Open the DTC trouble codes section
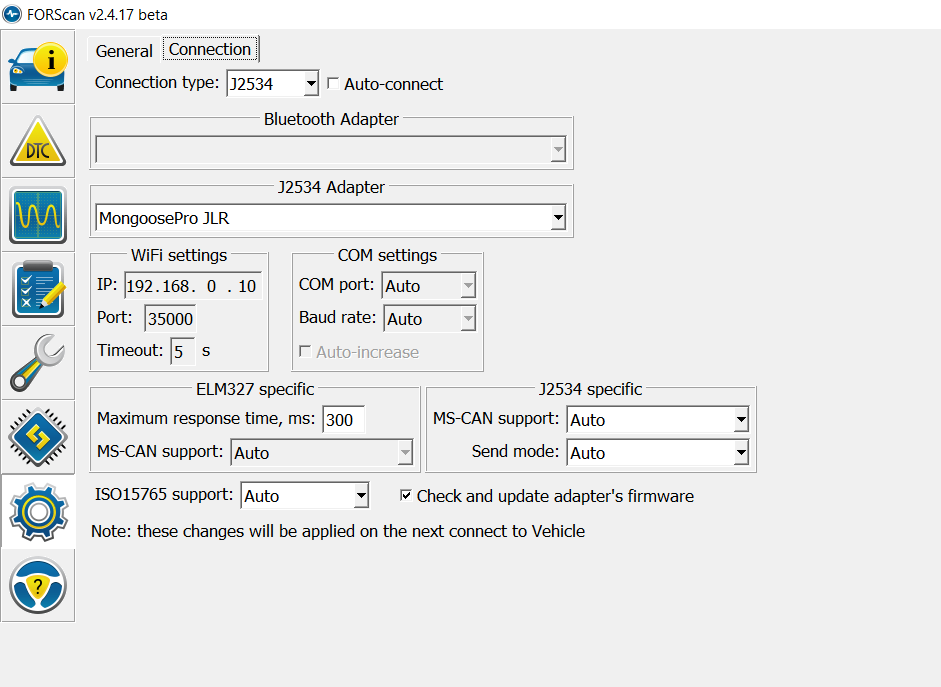 click(x=37, y=141)
